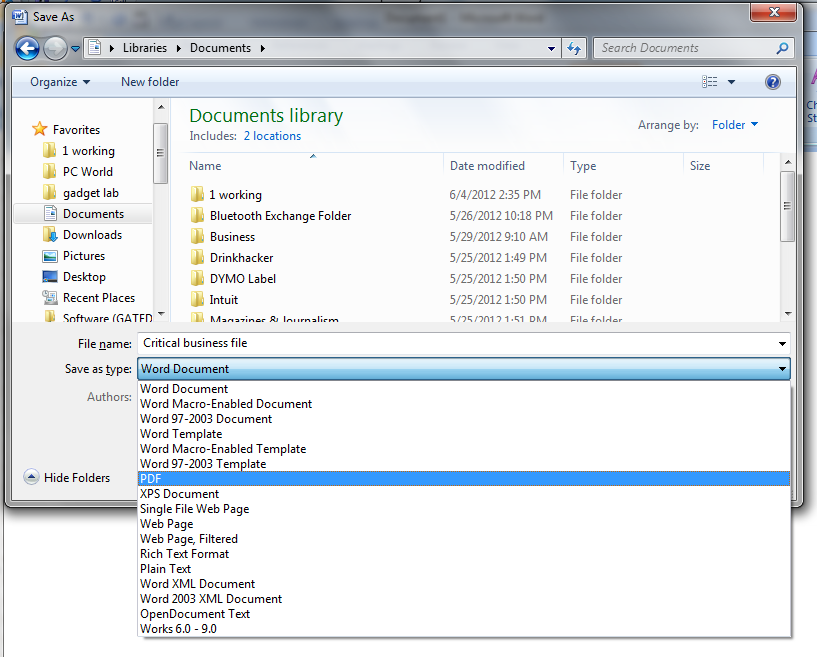Click the 2 locations link

(272, 136)
